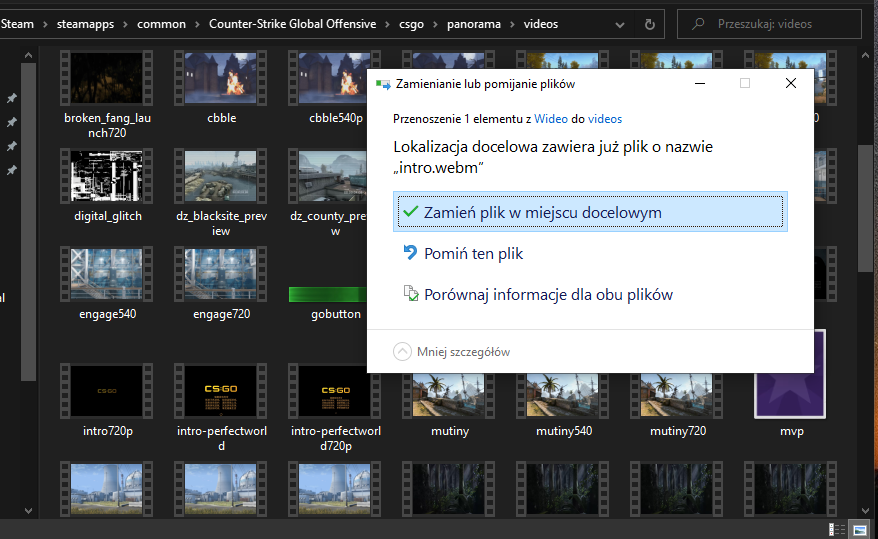This screenshot has height=539, width=878.
Task: Expand chevron after steamapps breadcrumb
Action: pyautogui.click(x=125, y=25)
